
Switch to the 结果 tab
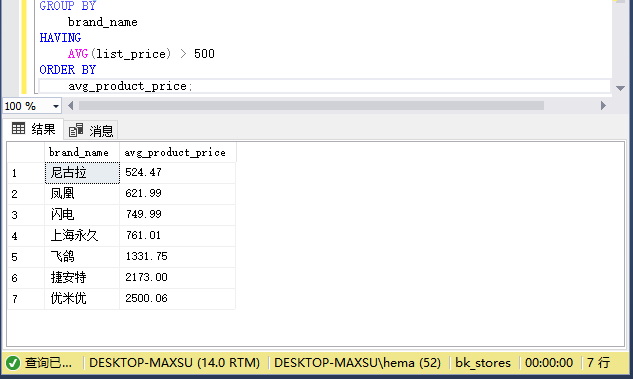(x=33, y=129)
